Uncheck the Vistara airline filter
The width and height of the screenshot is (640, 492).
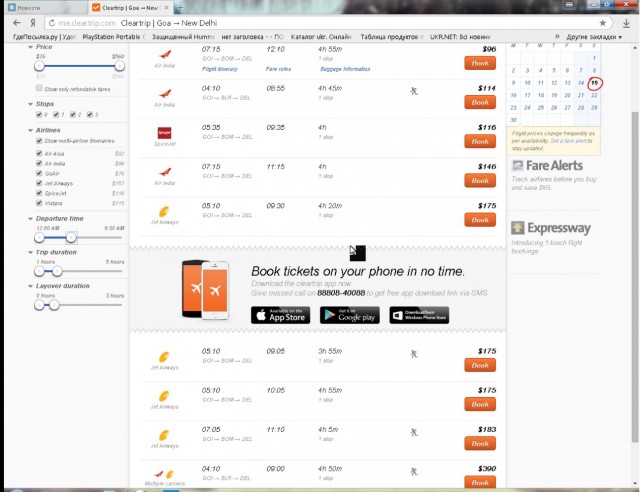click(39, 203)
